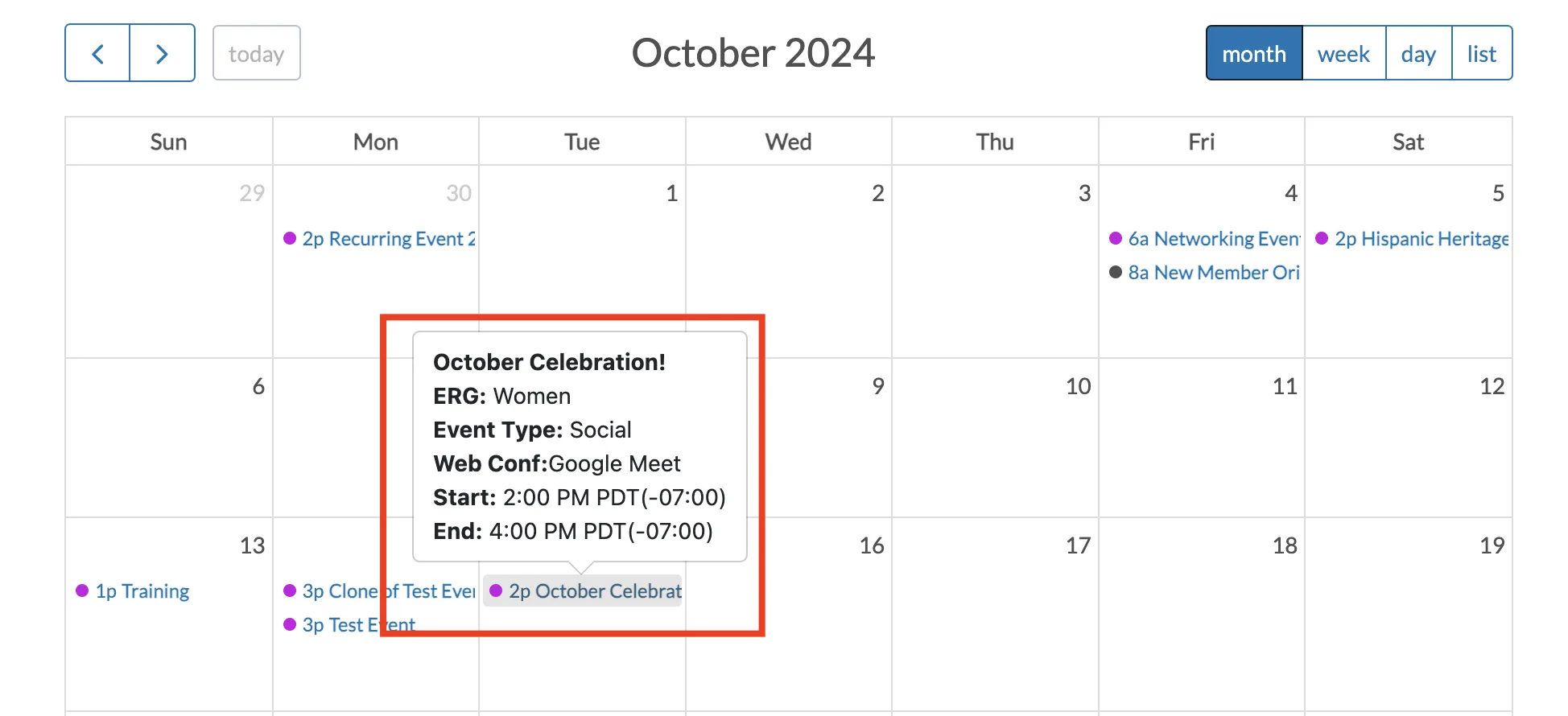Select the 2p October Celebration event
This screenshot has height=716, width=1568.
(x=584, y=591)
